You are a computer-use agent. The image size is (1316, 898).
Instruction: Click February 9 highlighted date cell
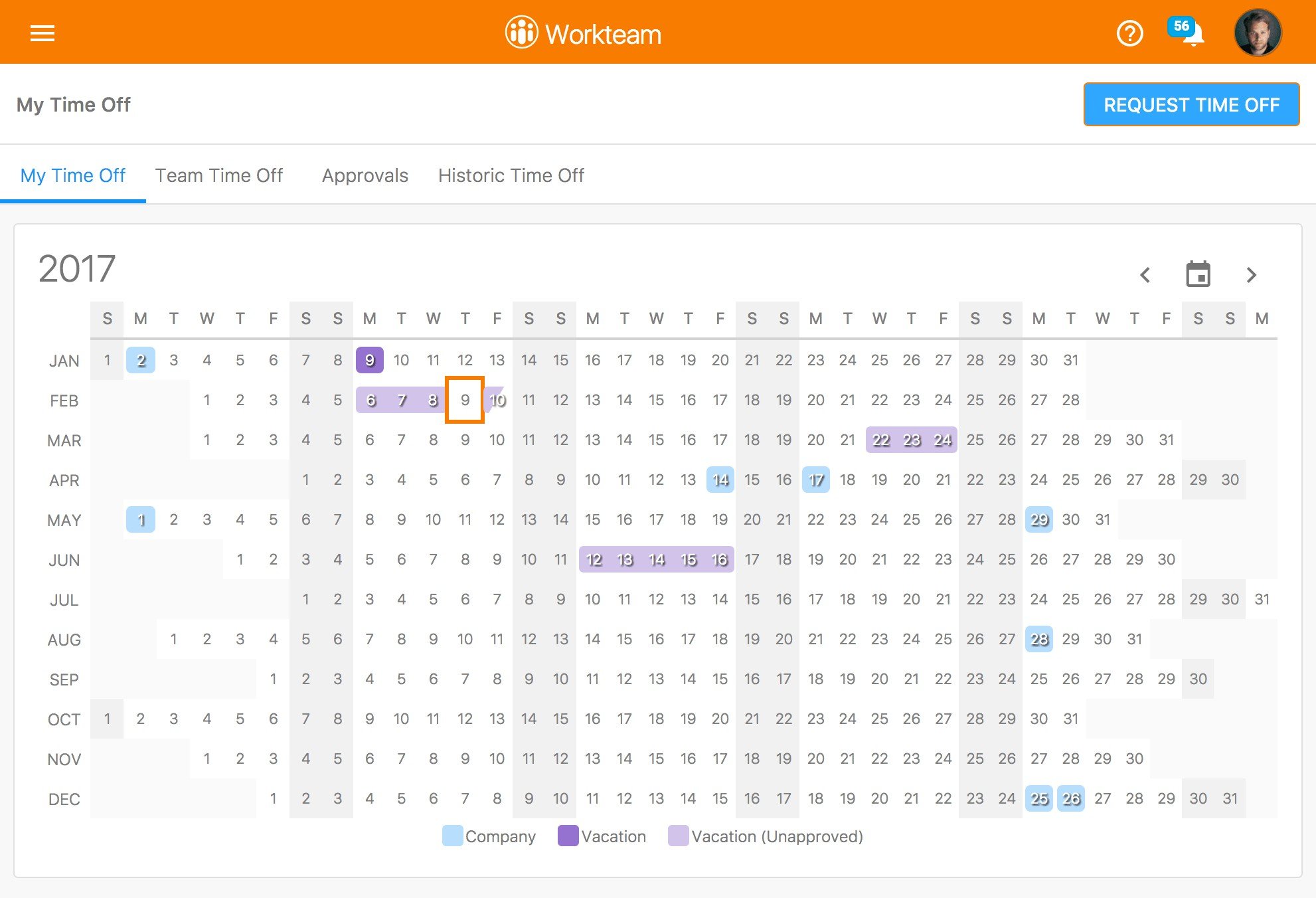[x=465, y=400]
